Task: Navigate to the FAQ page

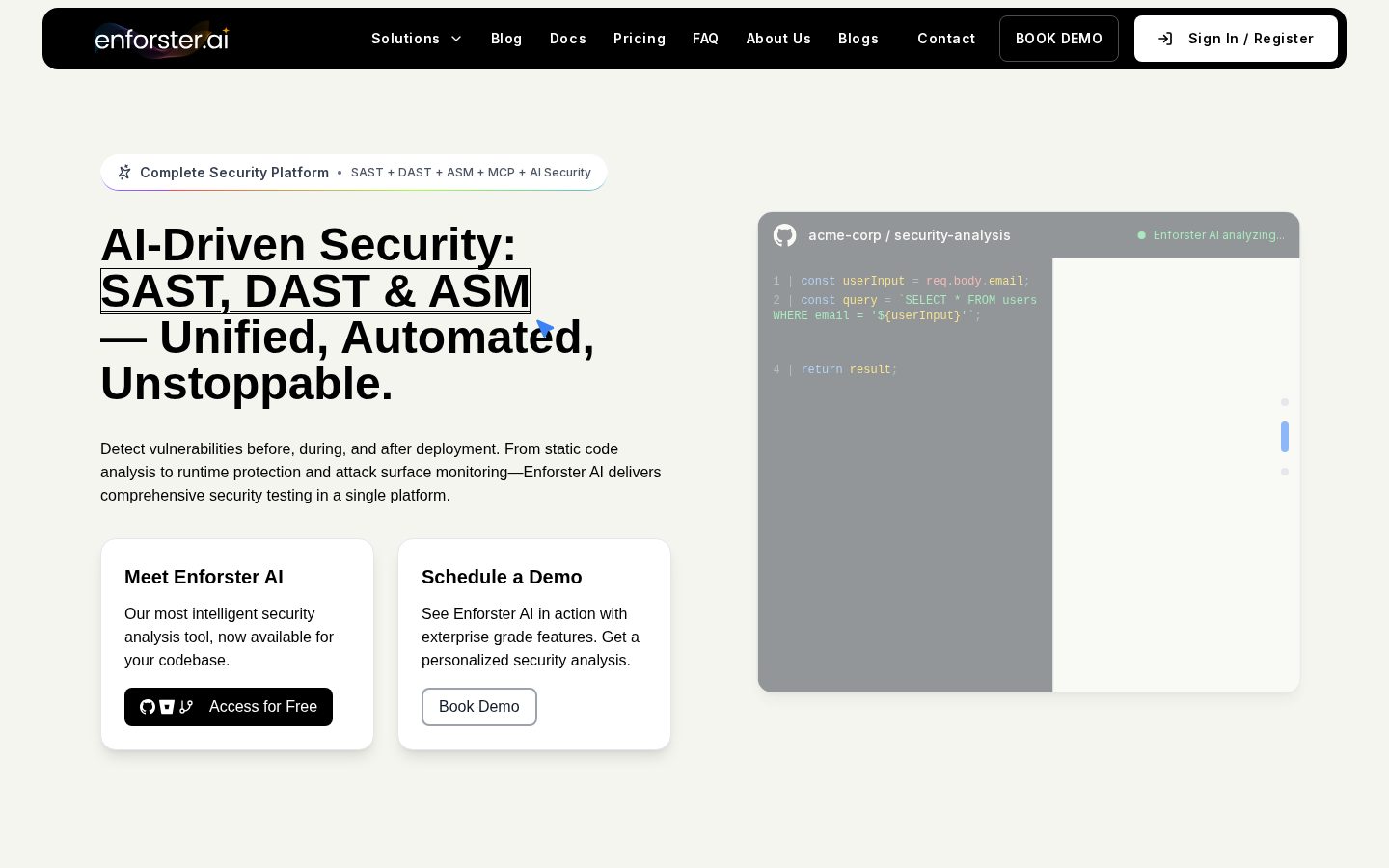Action: 705,39
